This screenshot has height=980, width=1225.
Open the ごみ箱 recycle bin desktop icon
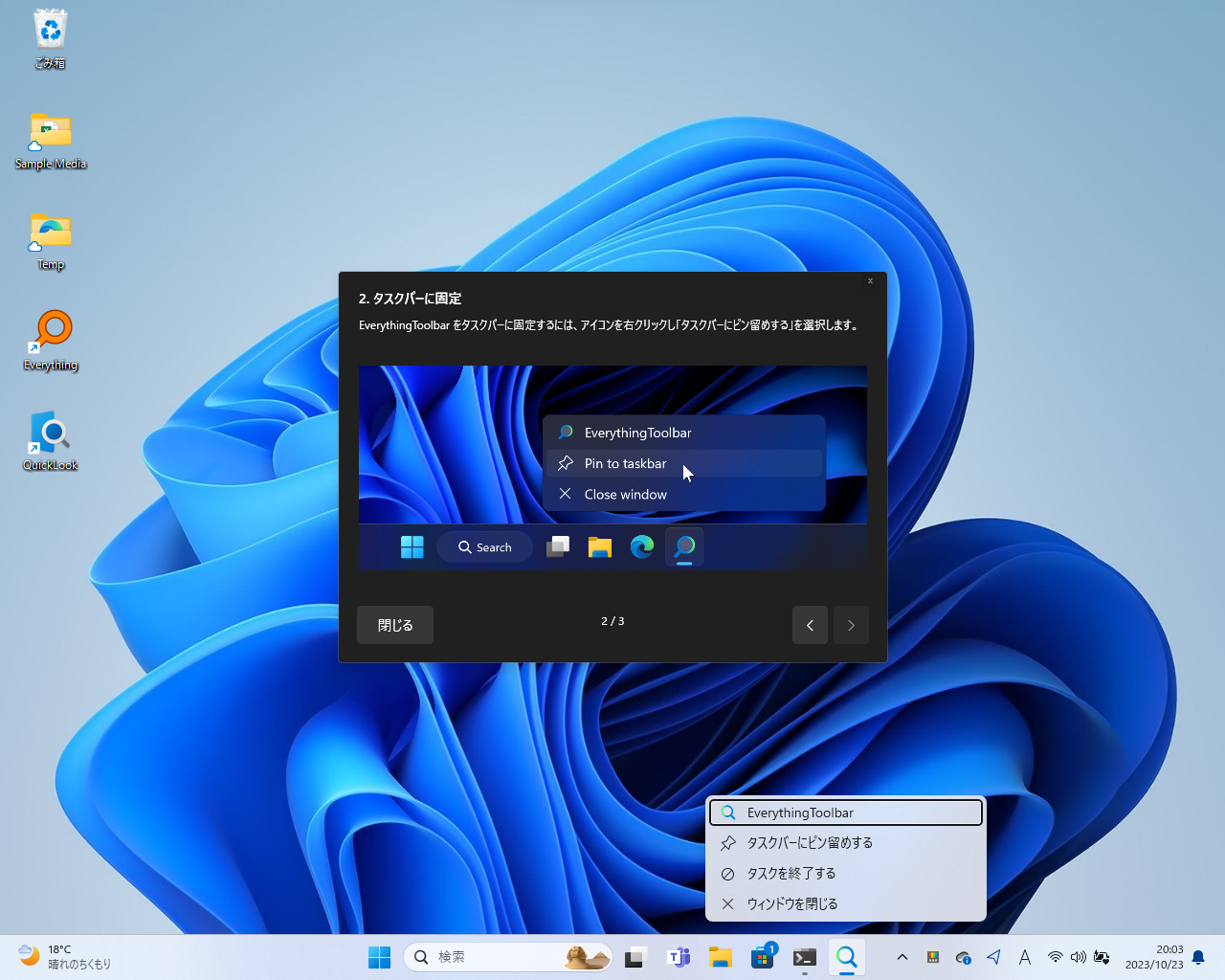(x=50, y=39)
